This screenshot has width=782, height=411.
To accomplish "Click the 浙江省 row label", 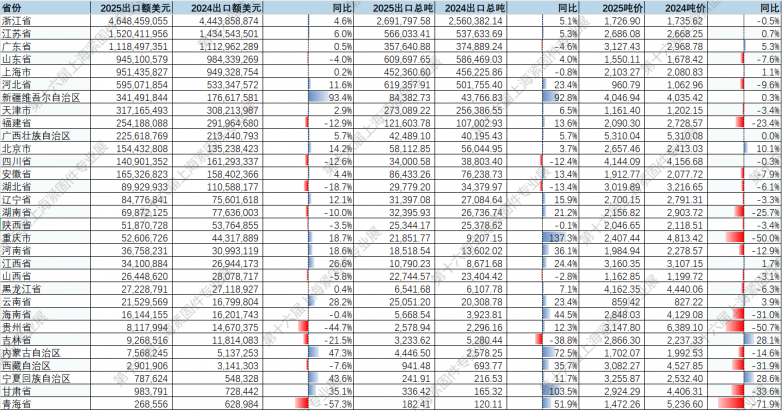I will [16, 19].
